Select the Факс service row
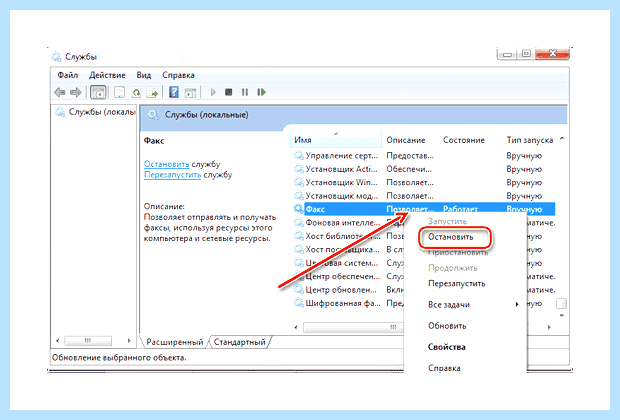This screenshot has width=620, height=420. (x=424, y=209)
